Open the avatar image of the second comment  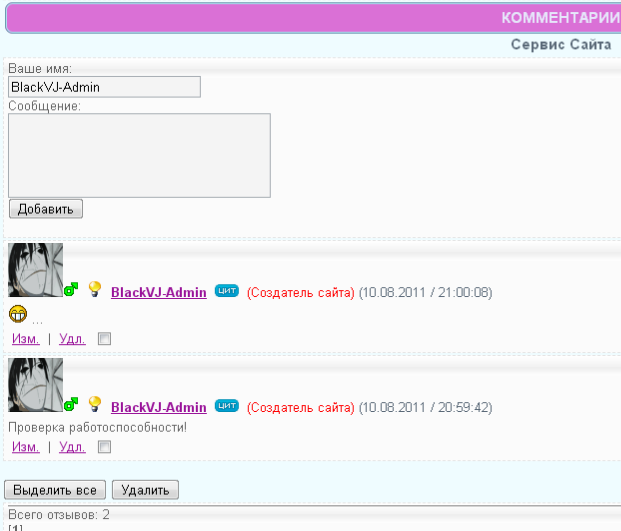pos(36,385)
